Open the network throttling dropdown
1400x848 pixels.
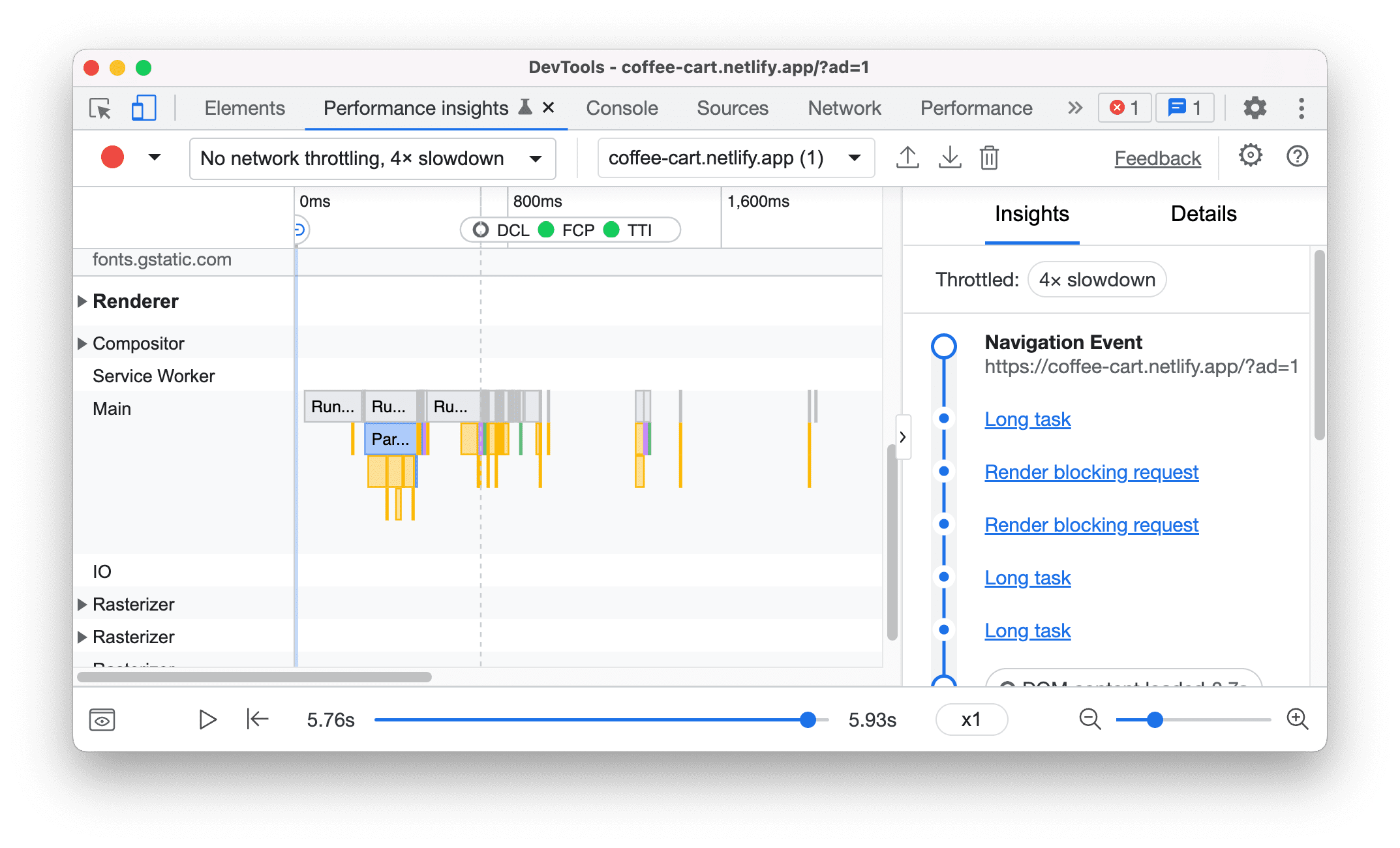click(x=370, y=157)
